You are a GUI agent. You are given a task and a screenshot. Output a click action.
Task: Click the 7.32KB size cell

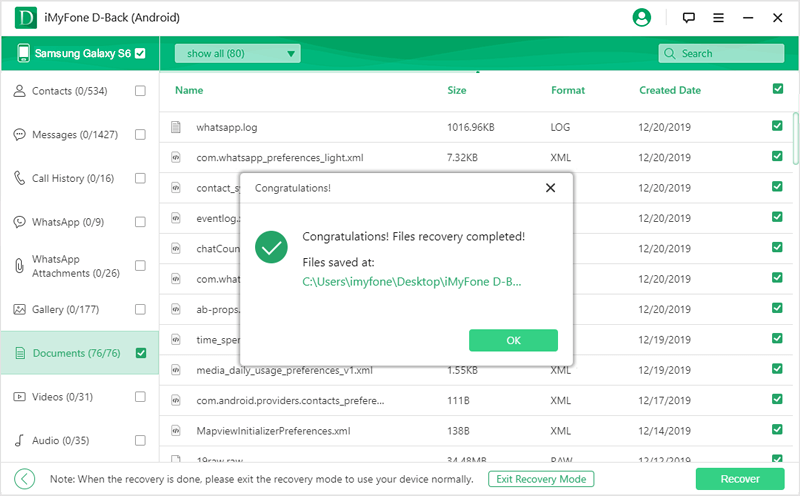click(x=462, y=158)
